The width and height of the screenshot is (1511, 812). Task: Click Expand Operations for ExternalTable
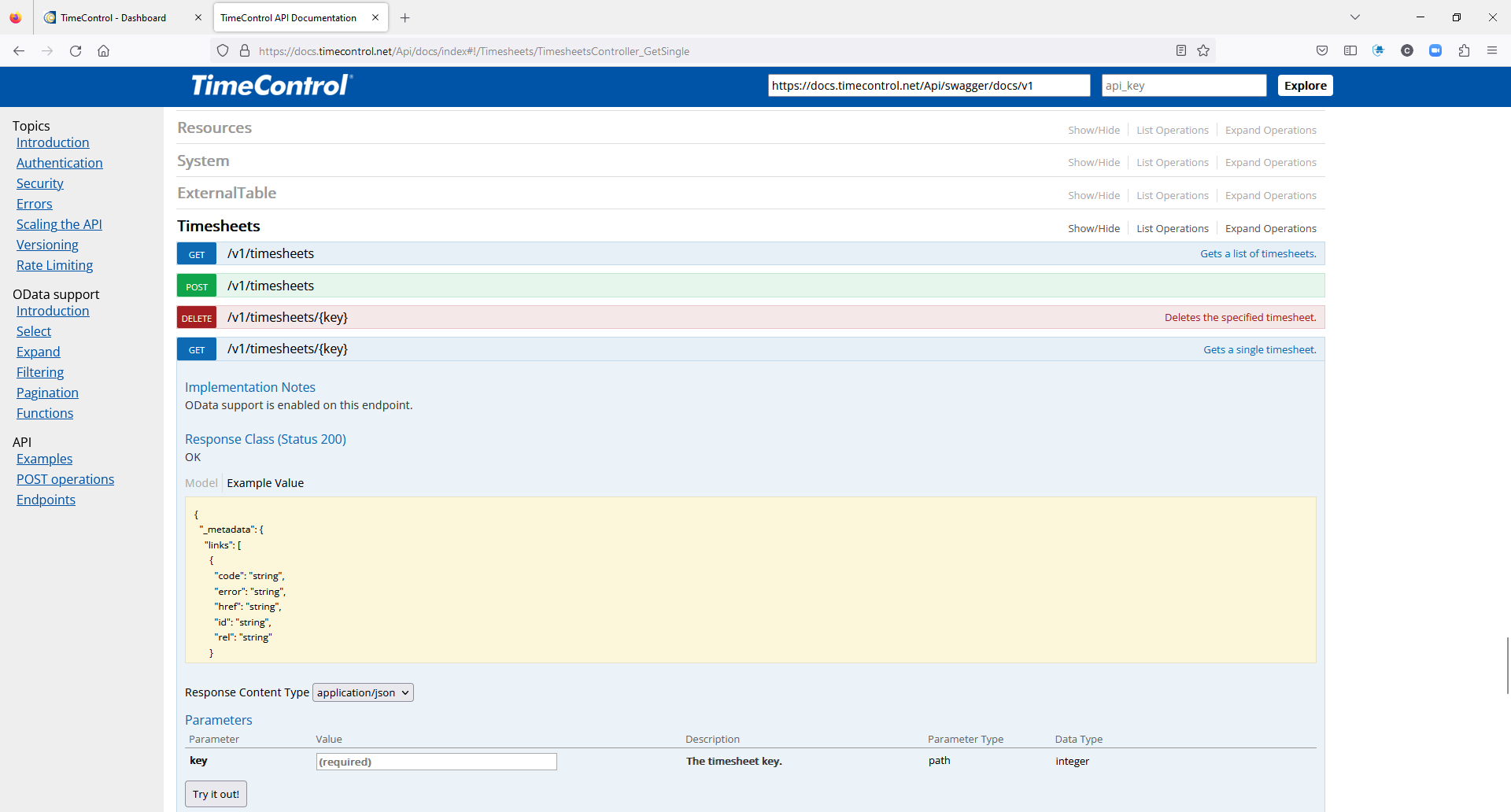pos(1271,195)
